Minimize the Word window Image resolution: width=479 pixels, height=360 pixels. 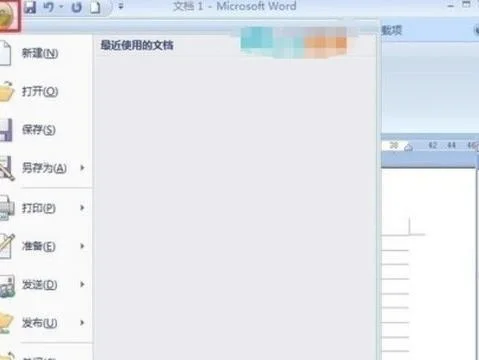(x=450, y=6)
